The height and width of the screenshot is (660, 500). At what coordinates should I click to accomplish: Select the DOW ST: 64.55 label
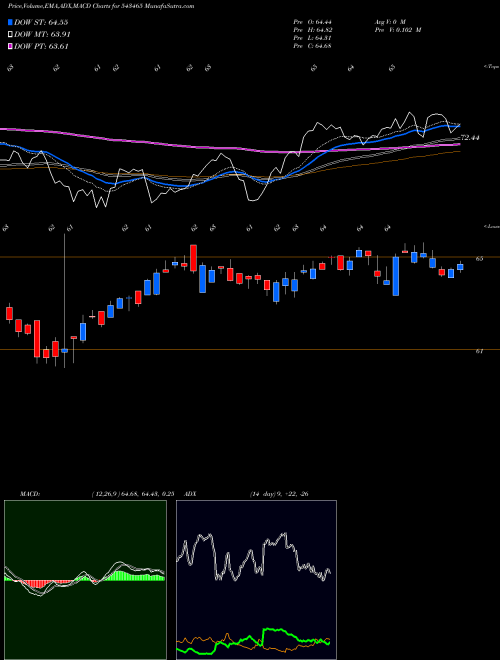click(41, 22)
